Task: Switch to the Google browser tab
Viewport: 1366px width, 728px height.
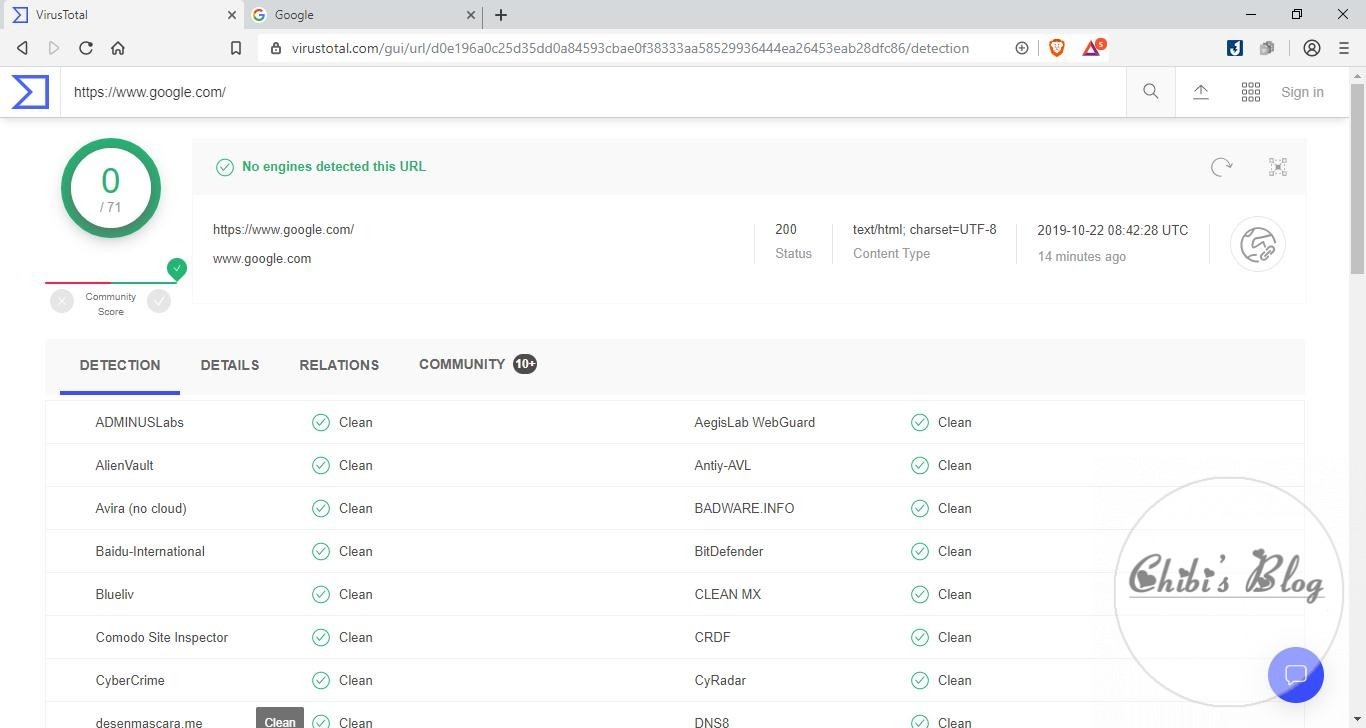Action: tap(361, 15)
